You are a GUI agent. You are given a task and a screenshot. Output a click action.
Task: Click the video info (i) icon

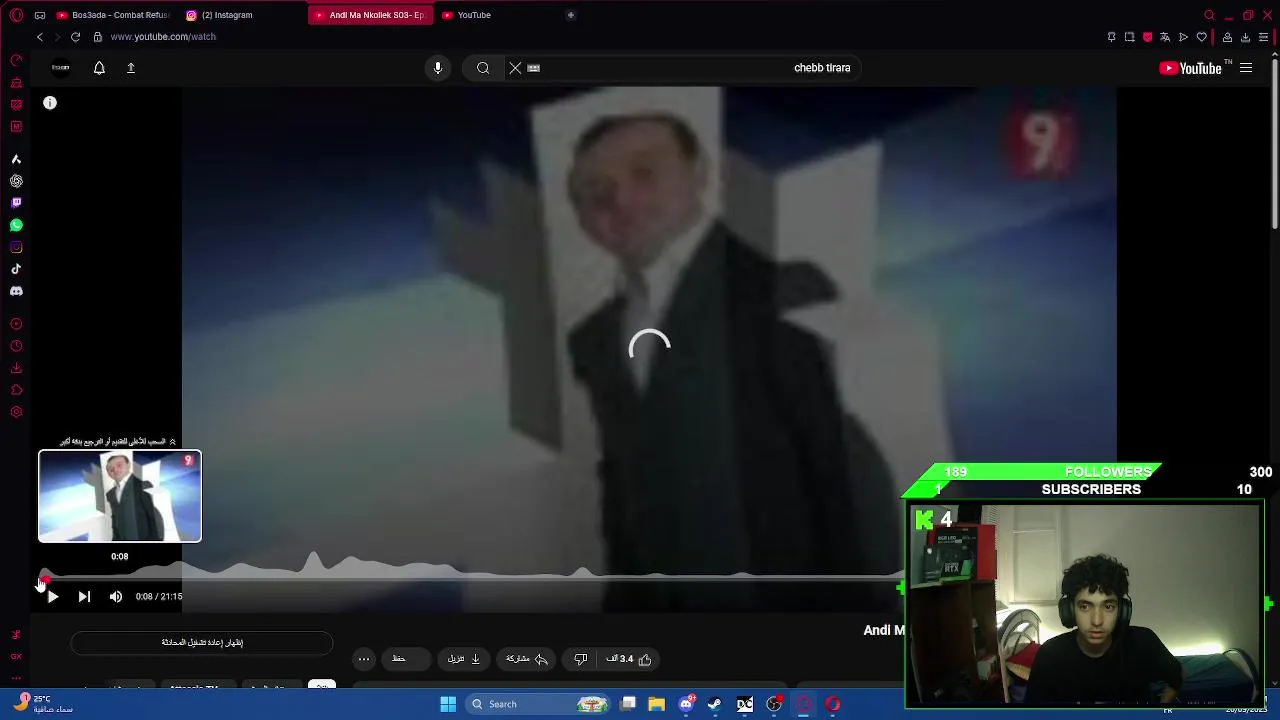tap(50, 103)
